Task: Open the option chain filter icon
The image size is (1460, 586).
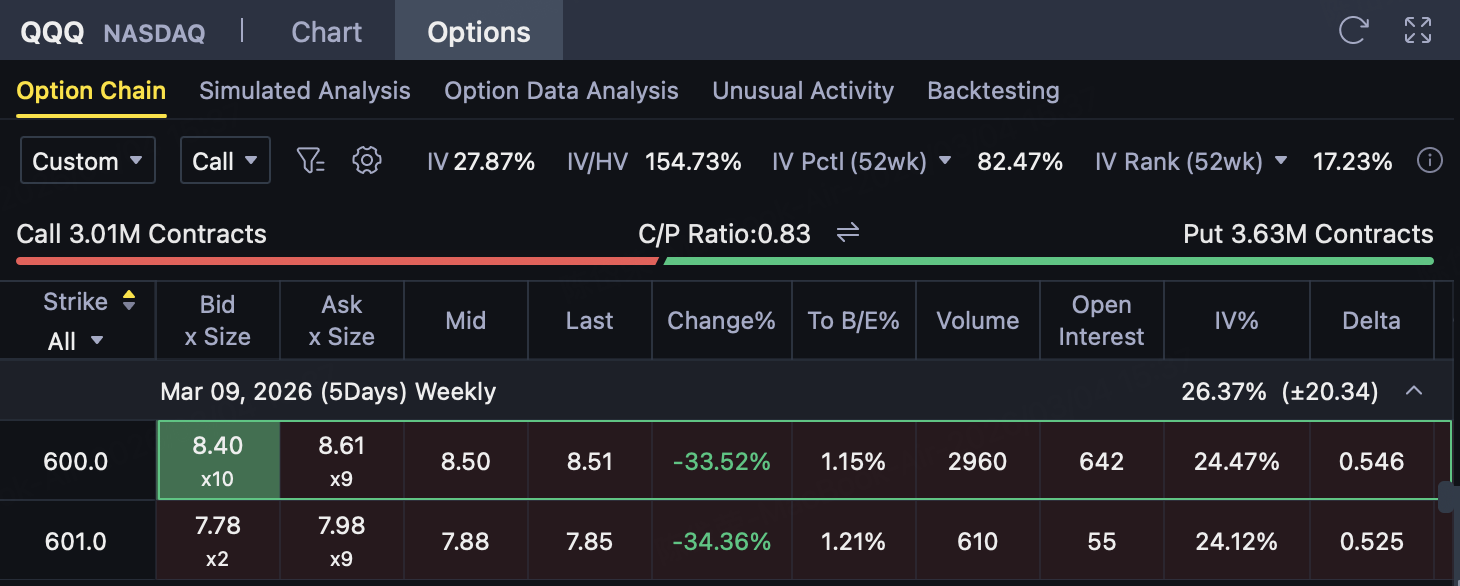Action: pos(311,160)
